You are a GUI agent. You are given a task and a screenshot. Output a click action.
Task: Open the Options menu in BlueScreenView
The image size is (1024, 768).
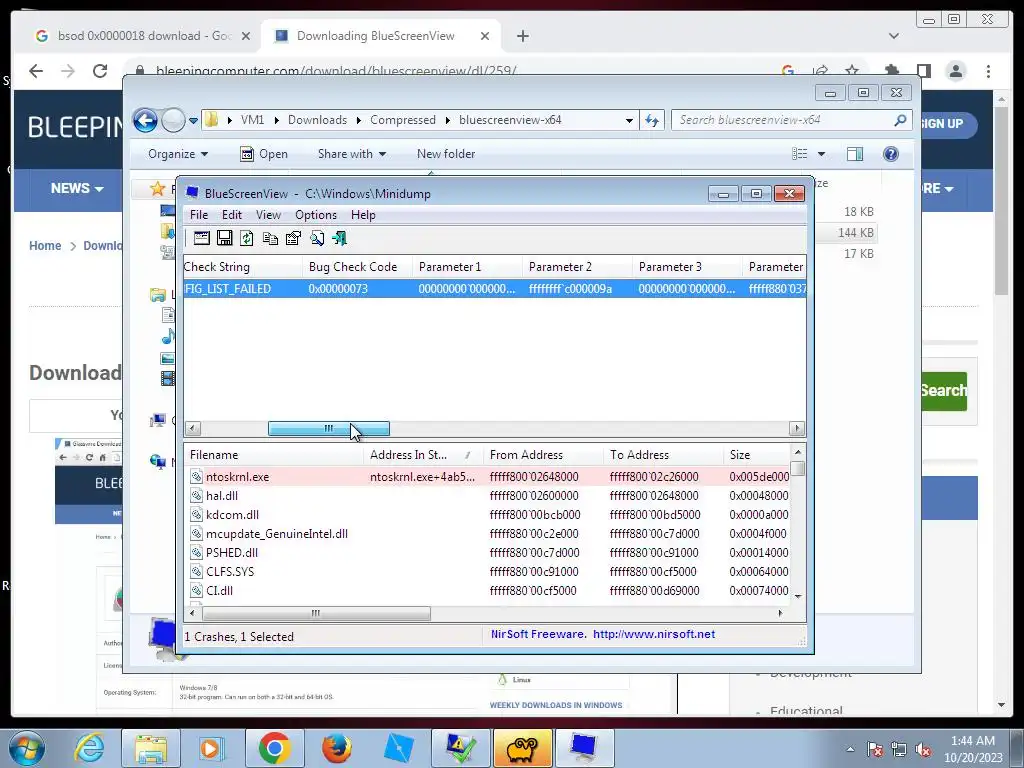(x=316, y=215)
